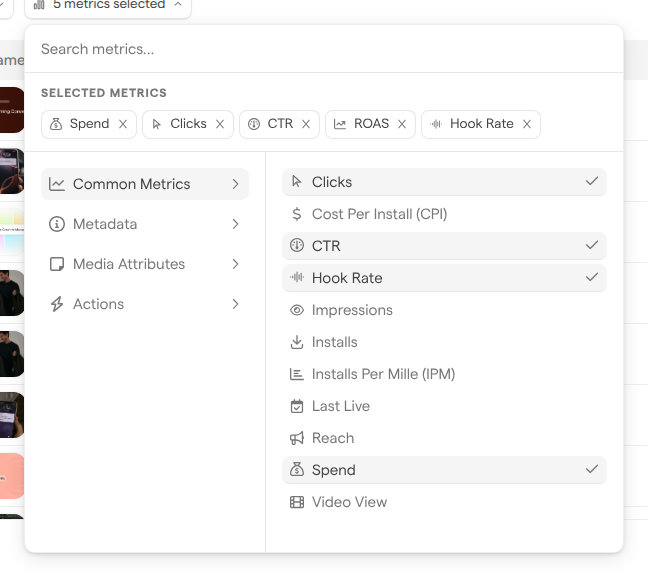Click the Hook Rate chip label
This screenshot has width=648, height=576.
click(481, 124)
